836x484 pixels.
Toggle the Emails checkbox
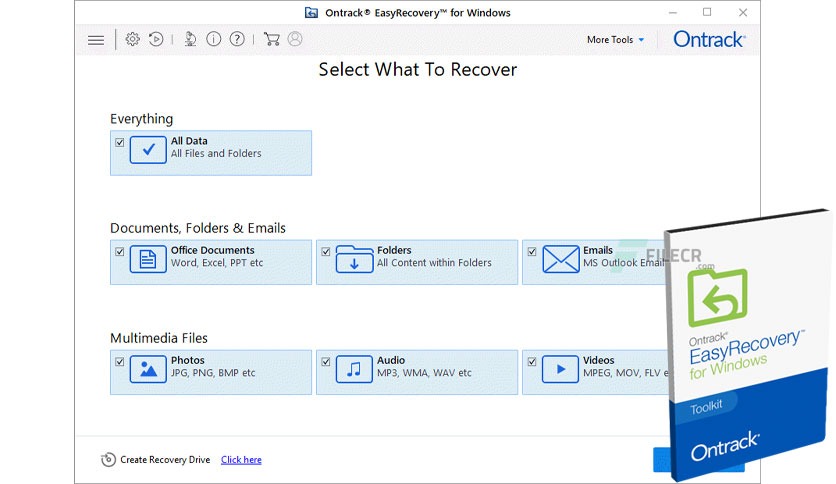point(532,252)
